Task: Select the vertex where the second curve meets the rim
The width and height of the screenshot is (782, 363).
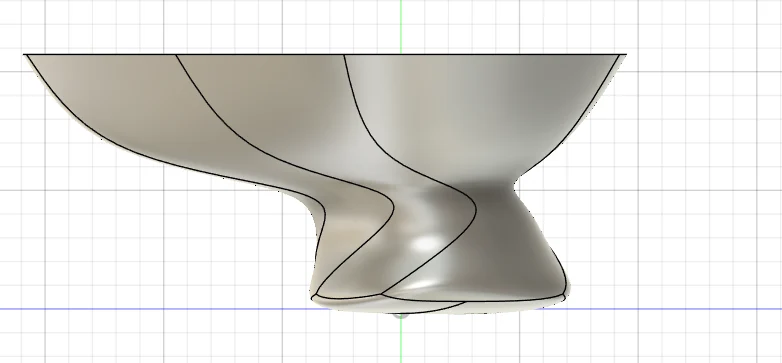Action: click(x=177, y=55)
